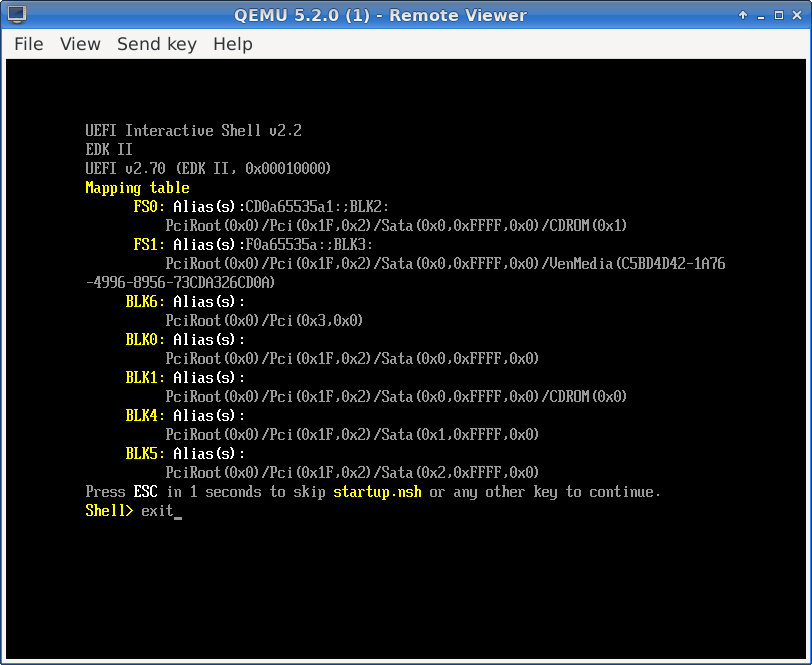Click the yellow 'Mapping table' heading

[x=137, y=188]
